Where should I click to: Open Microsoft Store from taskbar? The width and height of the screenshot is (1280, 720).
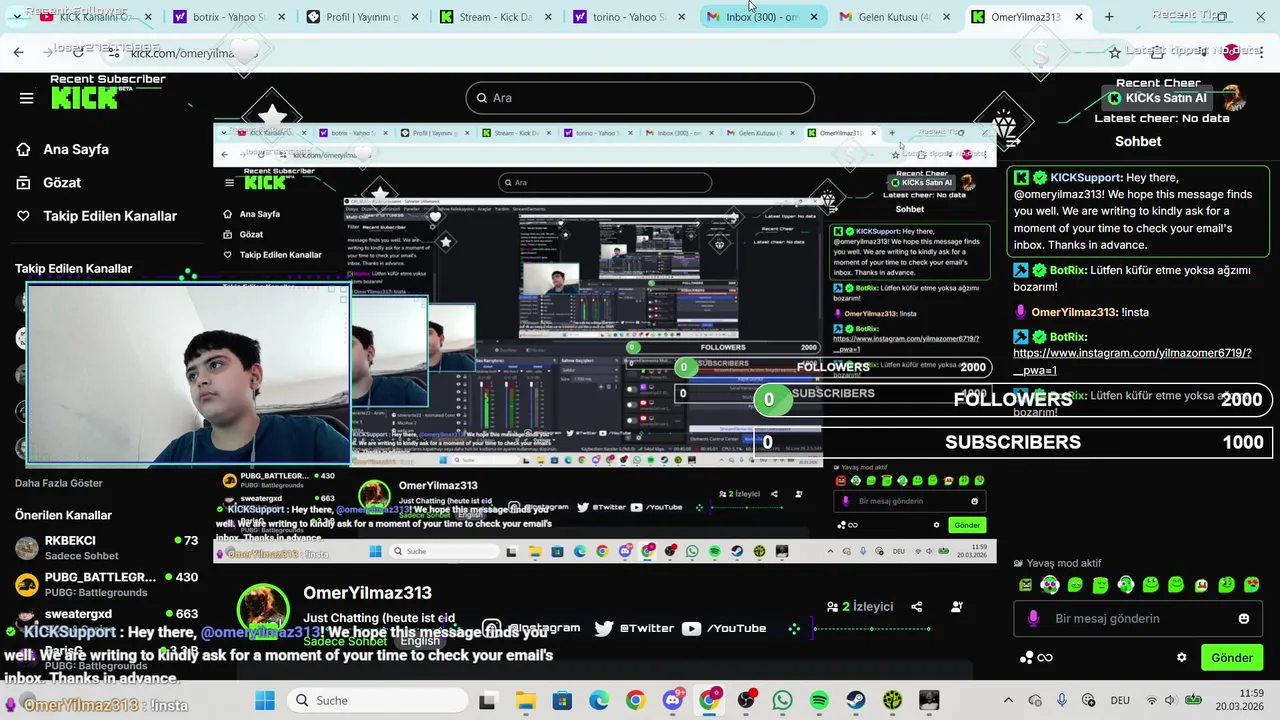click(562, 700)
